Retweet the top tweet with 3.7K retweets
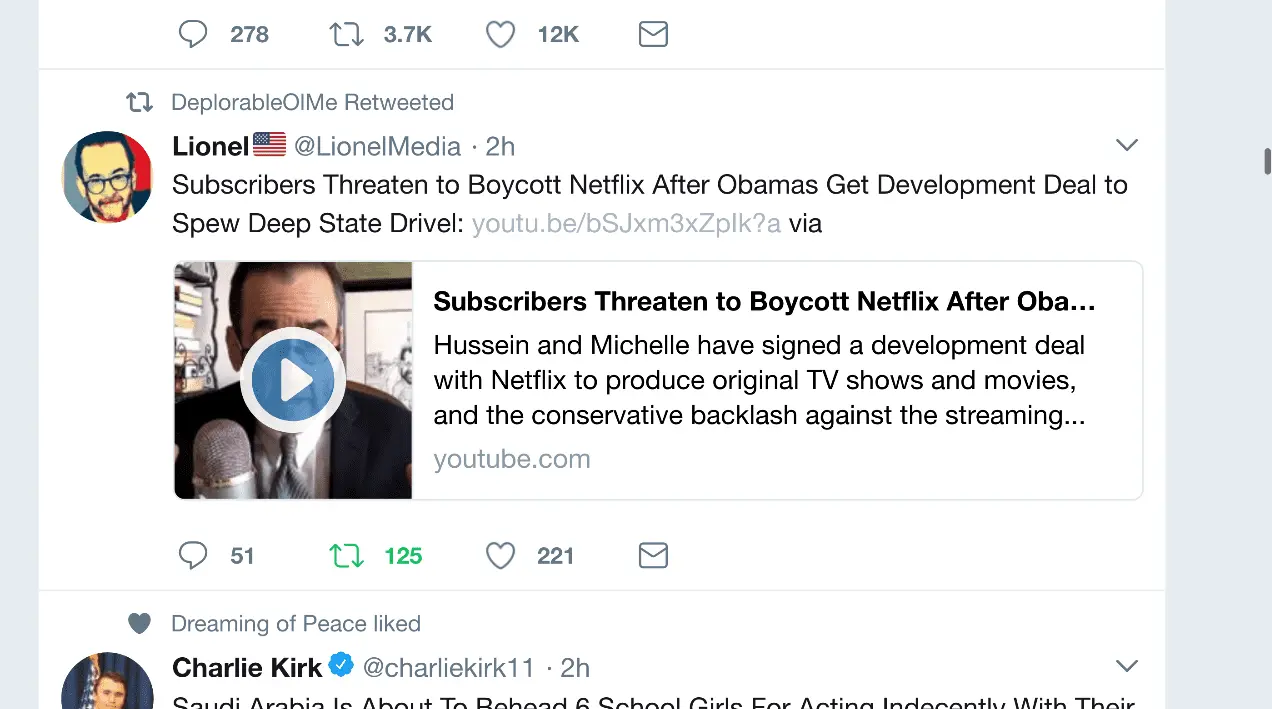This screenshot has height=709, width=1272. [347, 35]
